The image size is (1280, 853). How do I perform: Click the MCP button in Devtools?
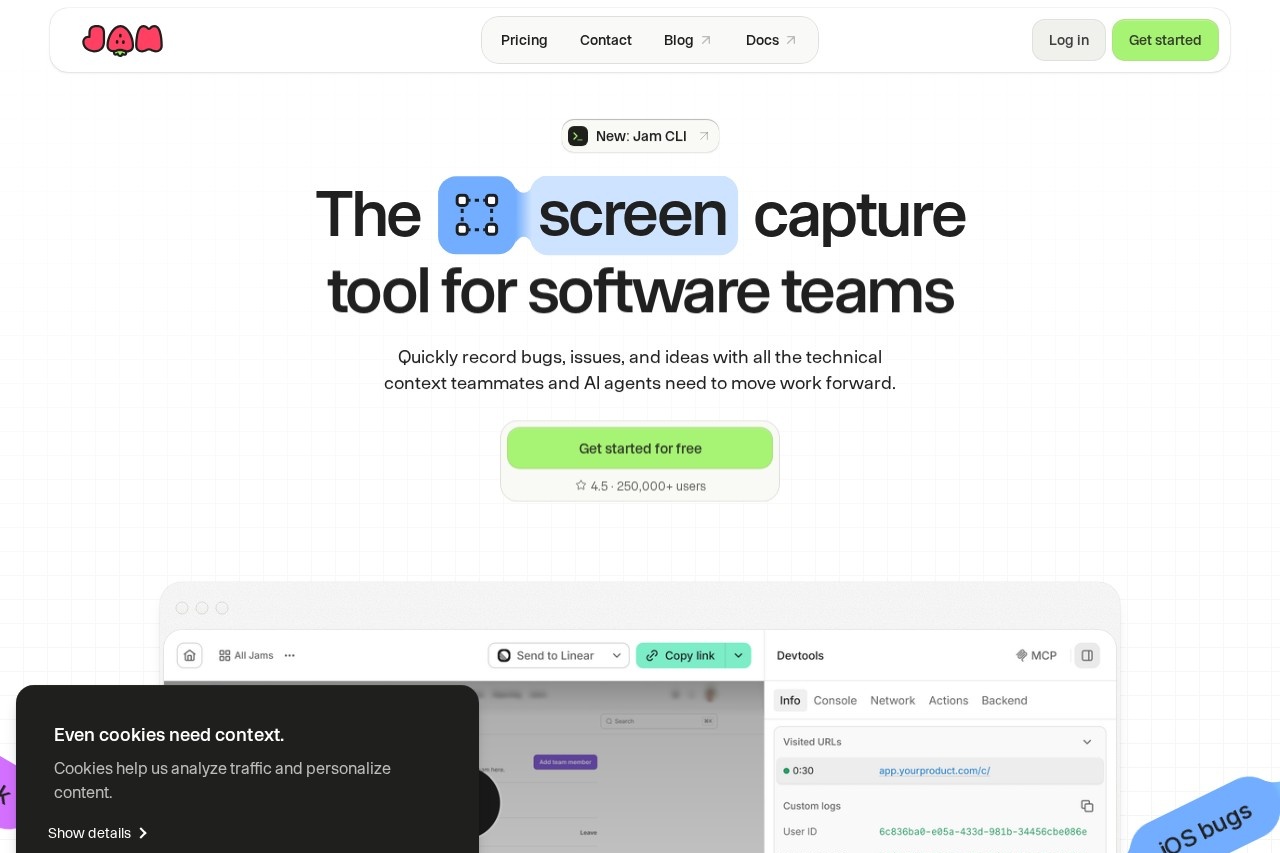1036,655
